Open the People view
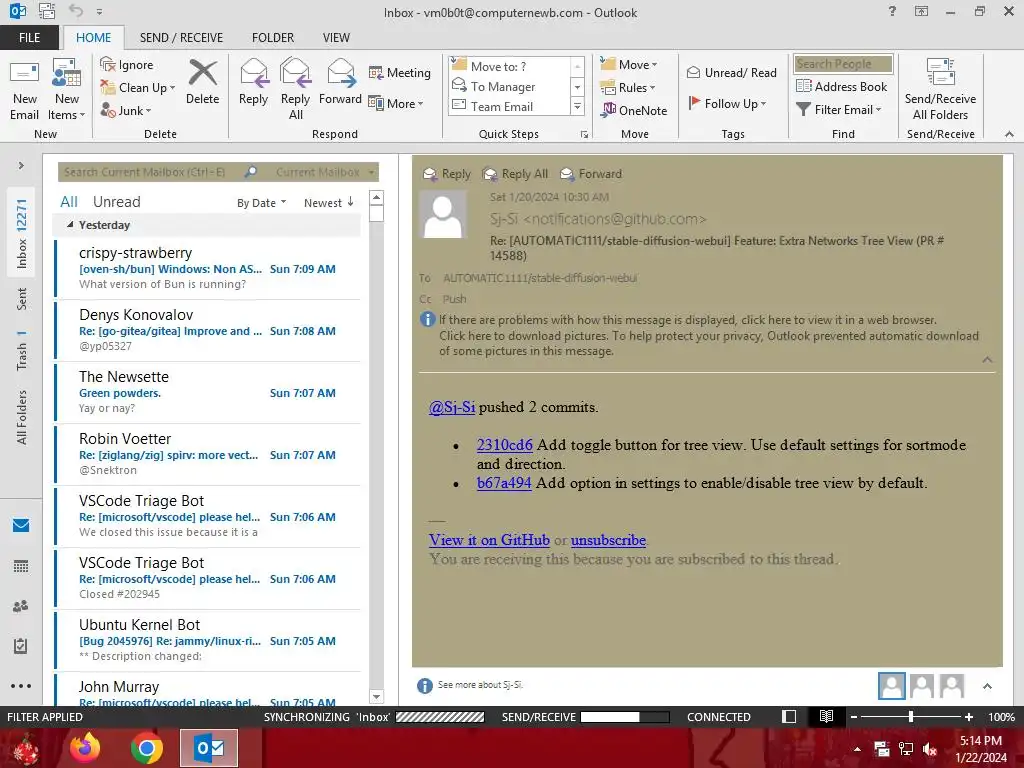1024x768 pixels. [x=21, y=606]
